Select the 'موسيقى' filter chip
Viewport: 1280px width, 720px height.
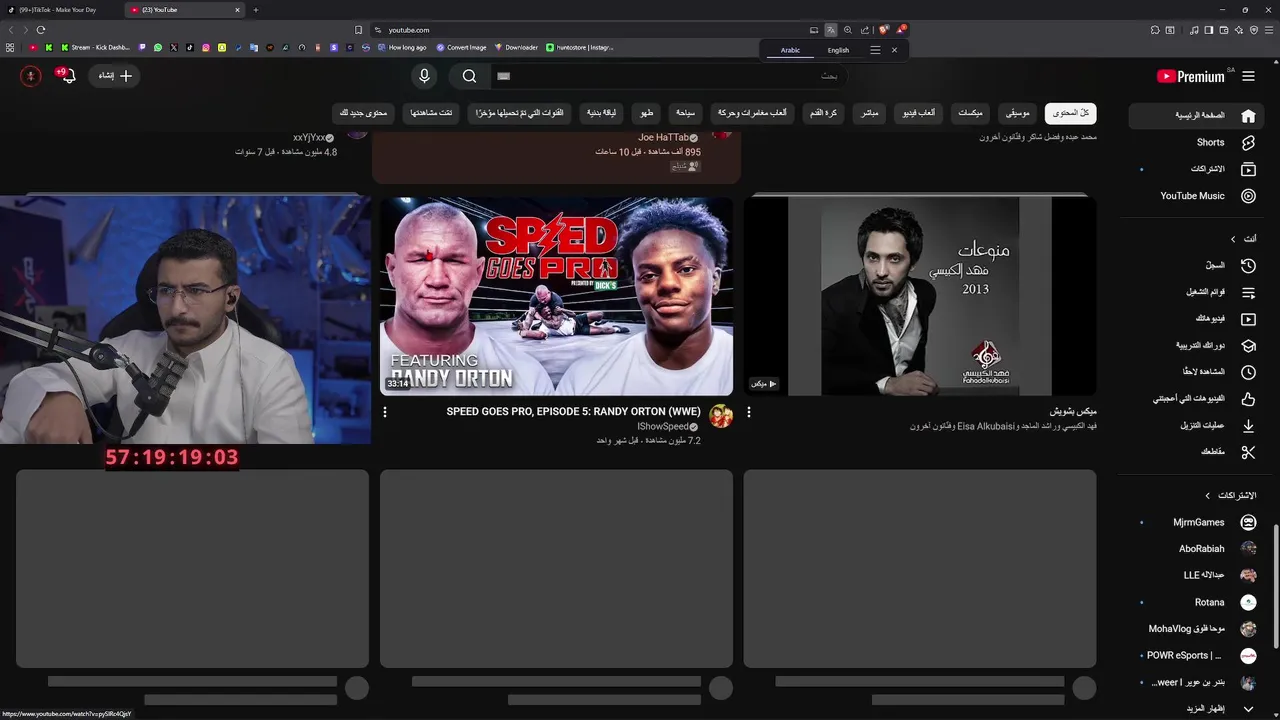click(1018, 113)
